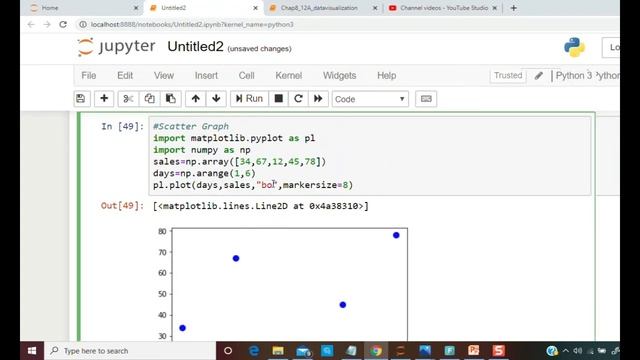Screen dimensions: 640x360
Task: Click the Trusted notebook indicator
Action: pyautogui.click(x=508, y=76)
